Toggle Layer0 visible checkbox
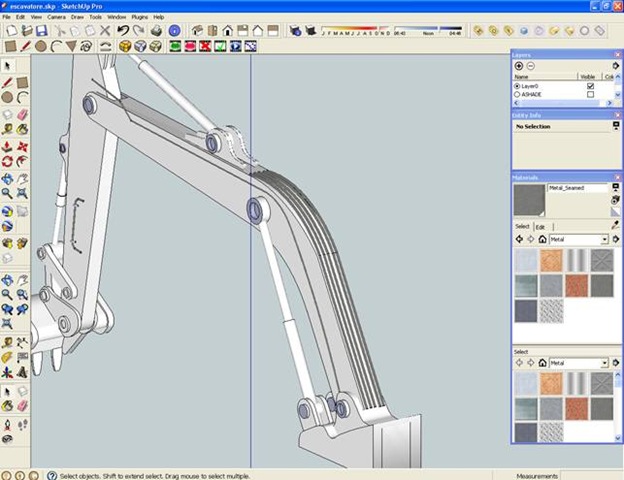624x480 pixels. (x=590, y=86)
